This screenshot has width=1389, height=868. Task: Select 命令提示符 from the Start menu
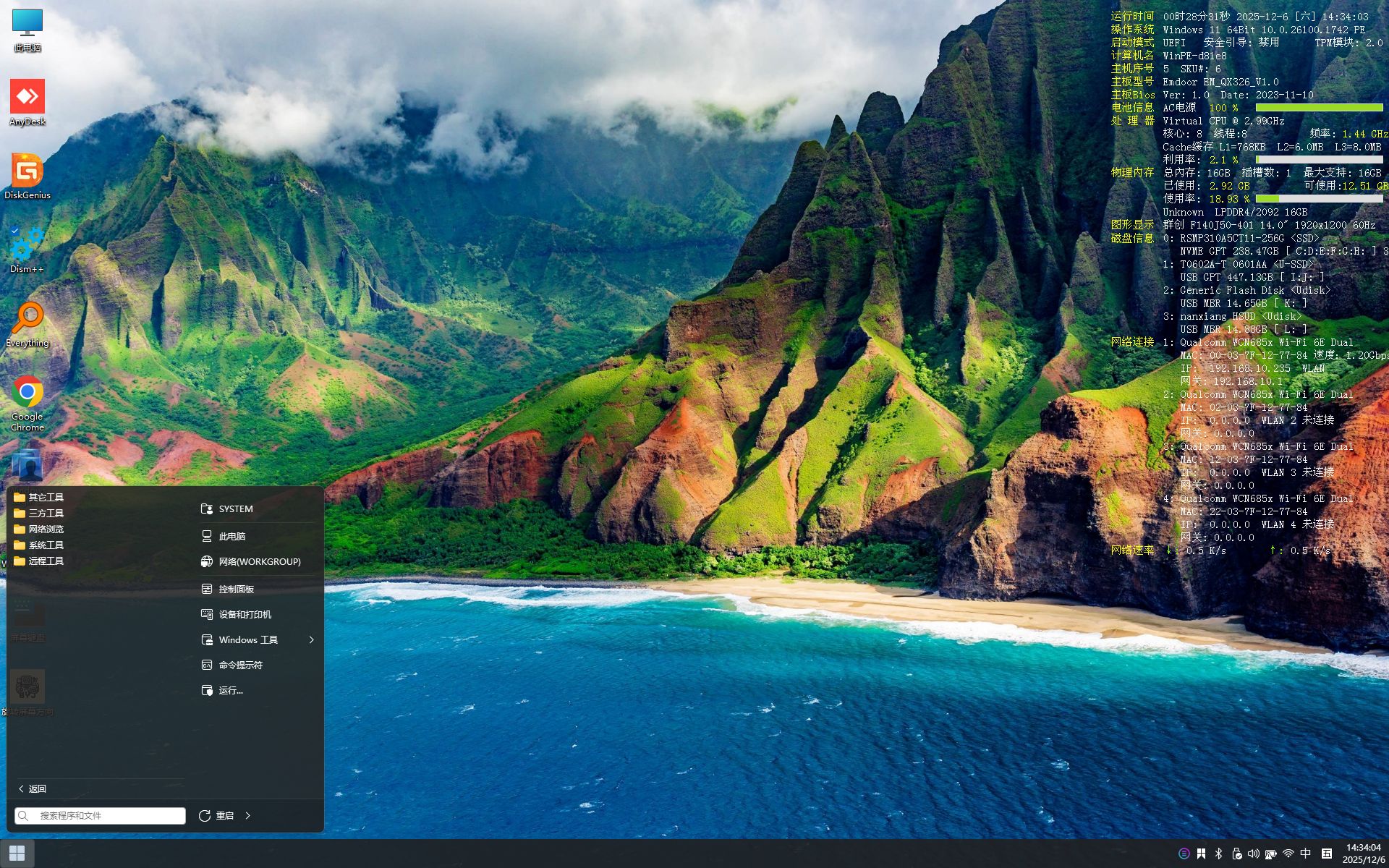[240, 665]
